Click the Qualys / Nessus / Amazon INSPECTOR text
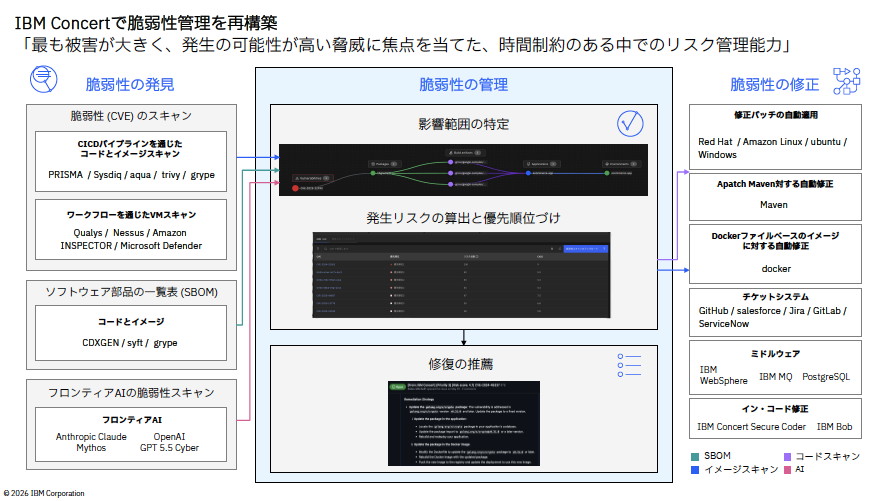Screen dimensions: 890x501 (131, 239)
